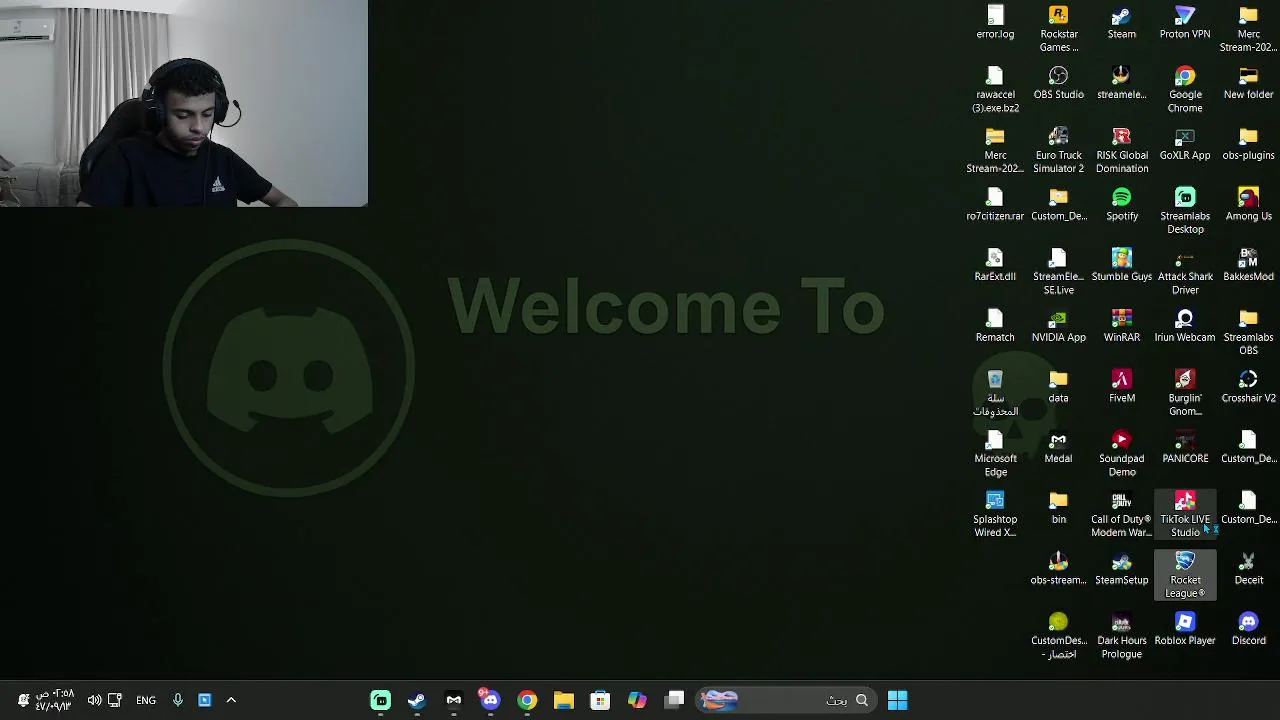Expand the hidden tray icons chevron
Image resolution: width=1280 pixels, height=720 pixels.
coord(231,700)
